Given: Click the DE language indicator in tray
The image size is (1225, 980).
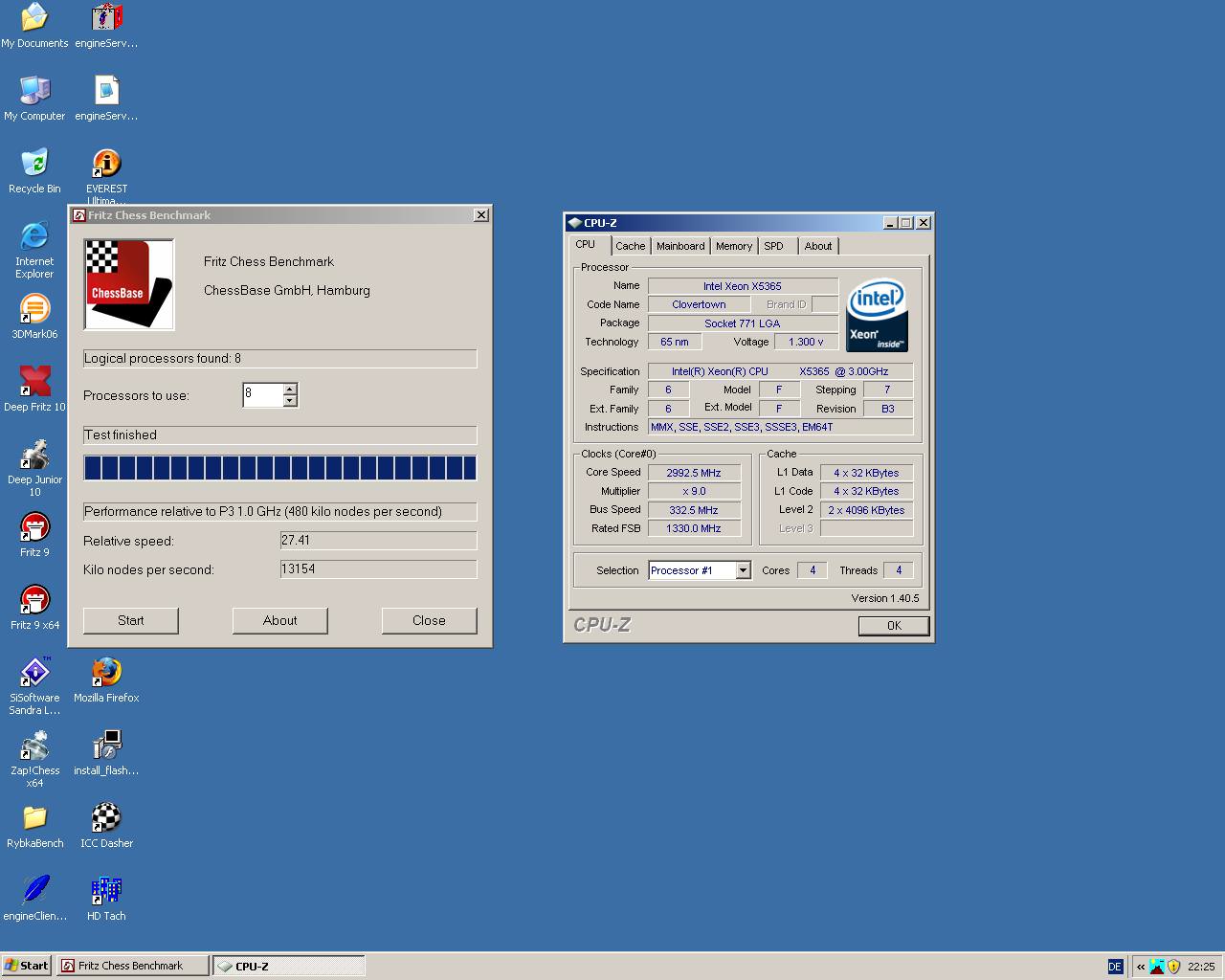Looking at the screenshot, I should [x=1115, y=967].
